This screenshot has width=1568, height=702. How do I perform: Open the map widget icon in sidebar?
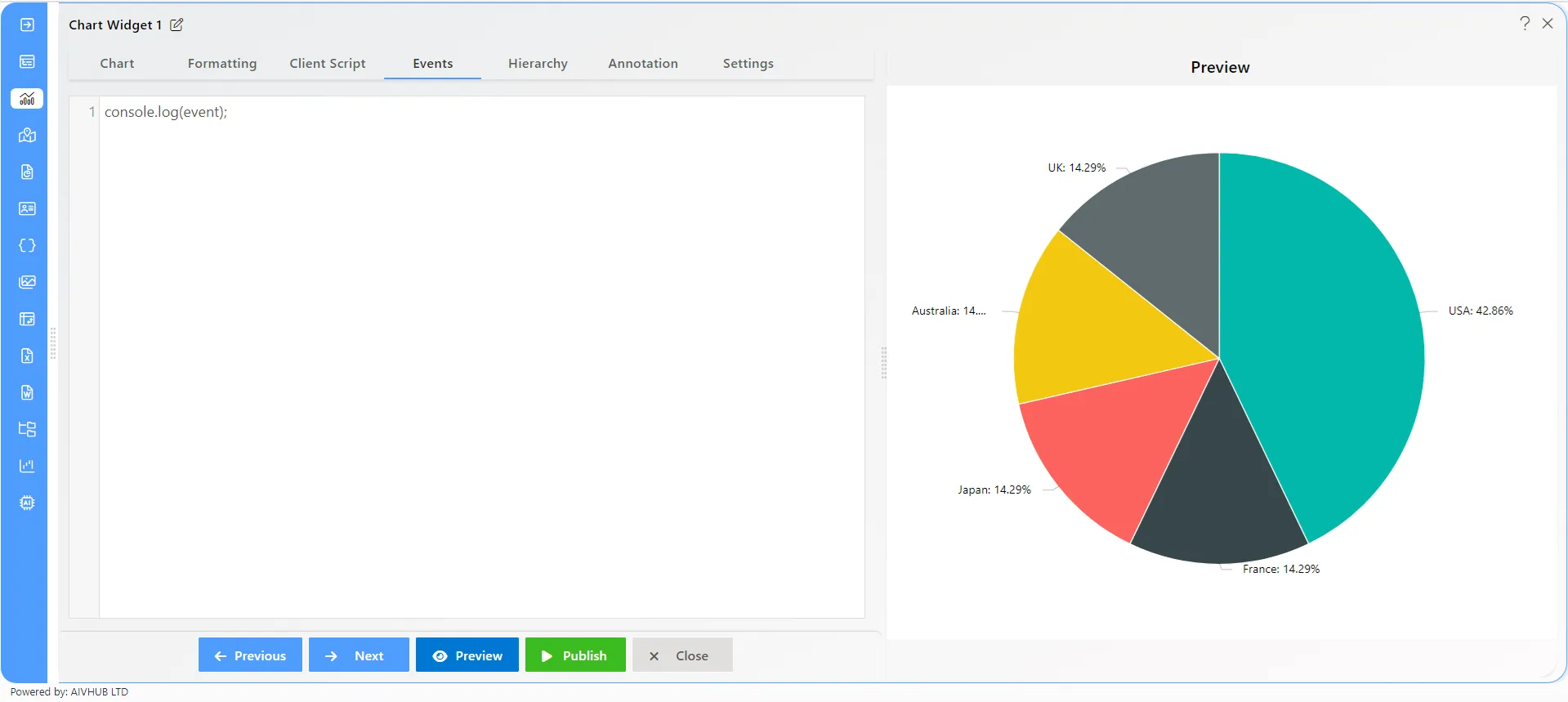27,136
